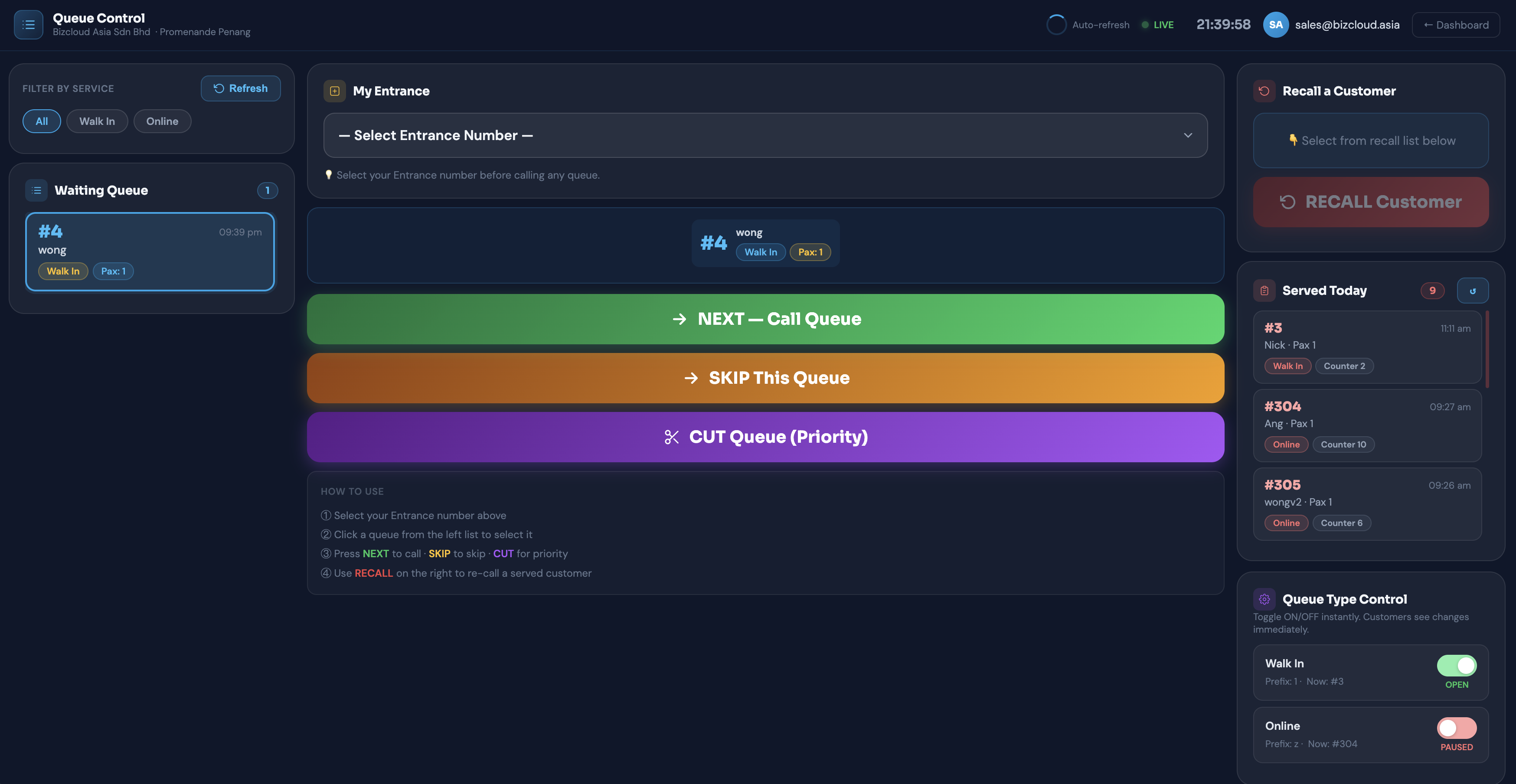Image resolution: width=1516 pixels, height=784 pixels.
Task: Click the list icon next to Waiting Queue
Action: point(36,190)
